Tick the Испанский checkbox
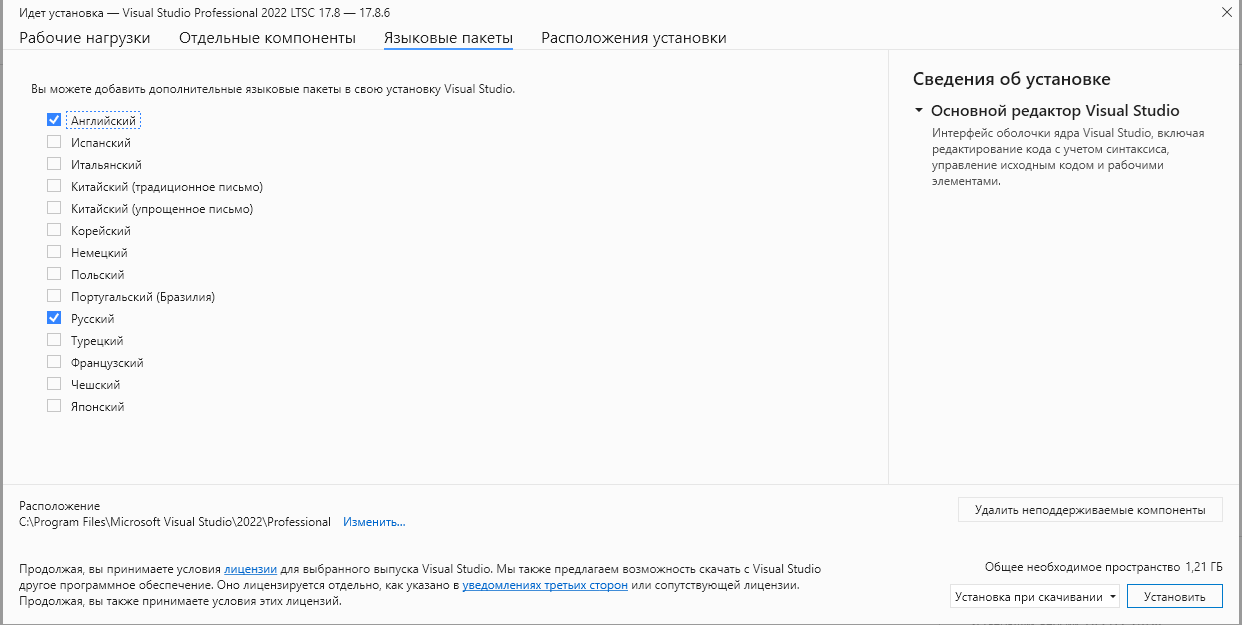Screen dimensions: 1242x625 click(54, 142)
